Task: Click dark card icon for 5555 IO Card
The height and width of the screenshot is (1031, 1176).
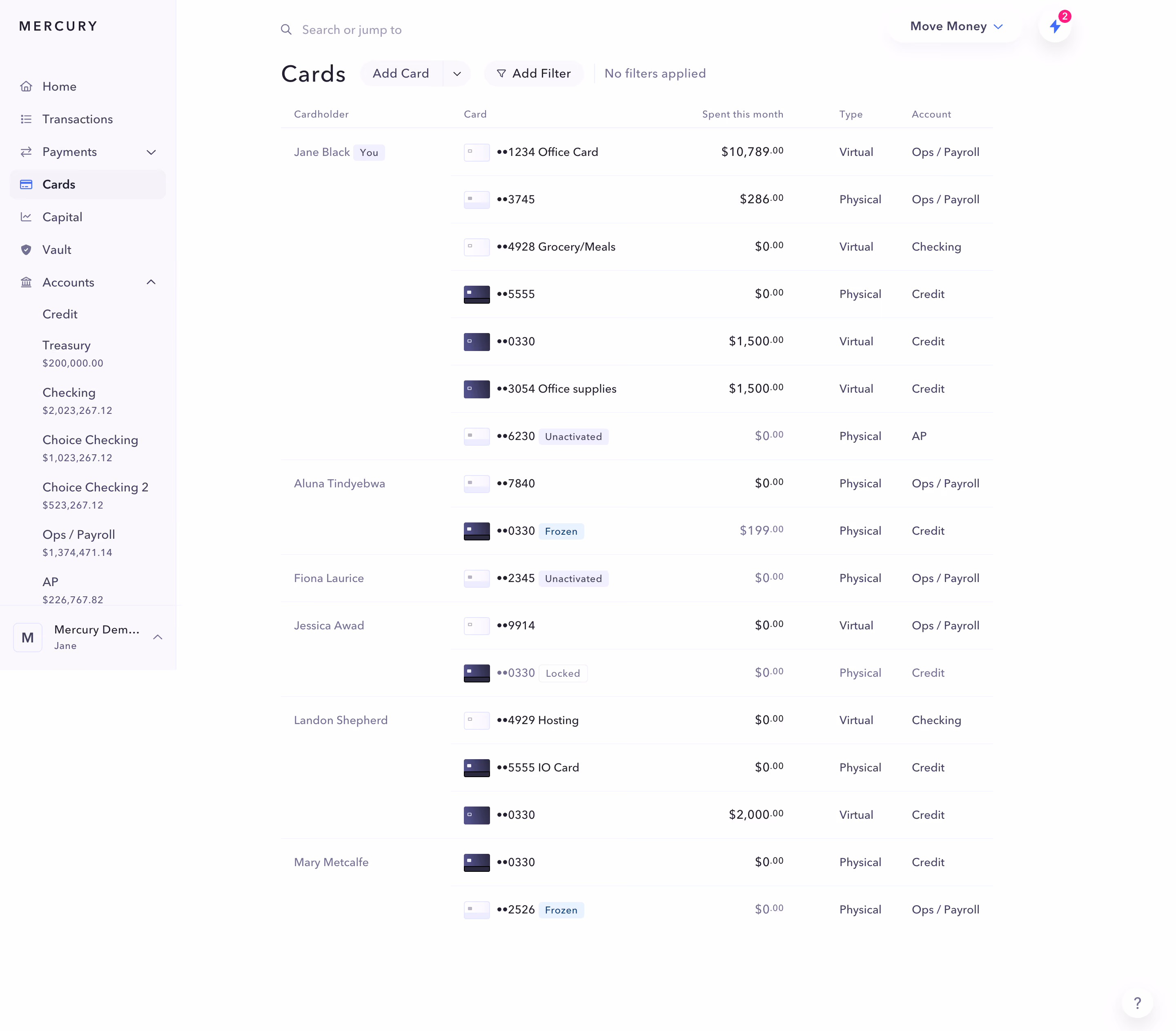Action: tap(477, 768)
